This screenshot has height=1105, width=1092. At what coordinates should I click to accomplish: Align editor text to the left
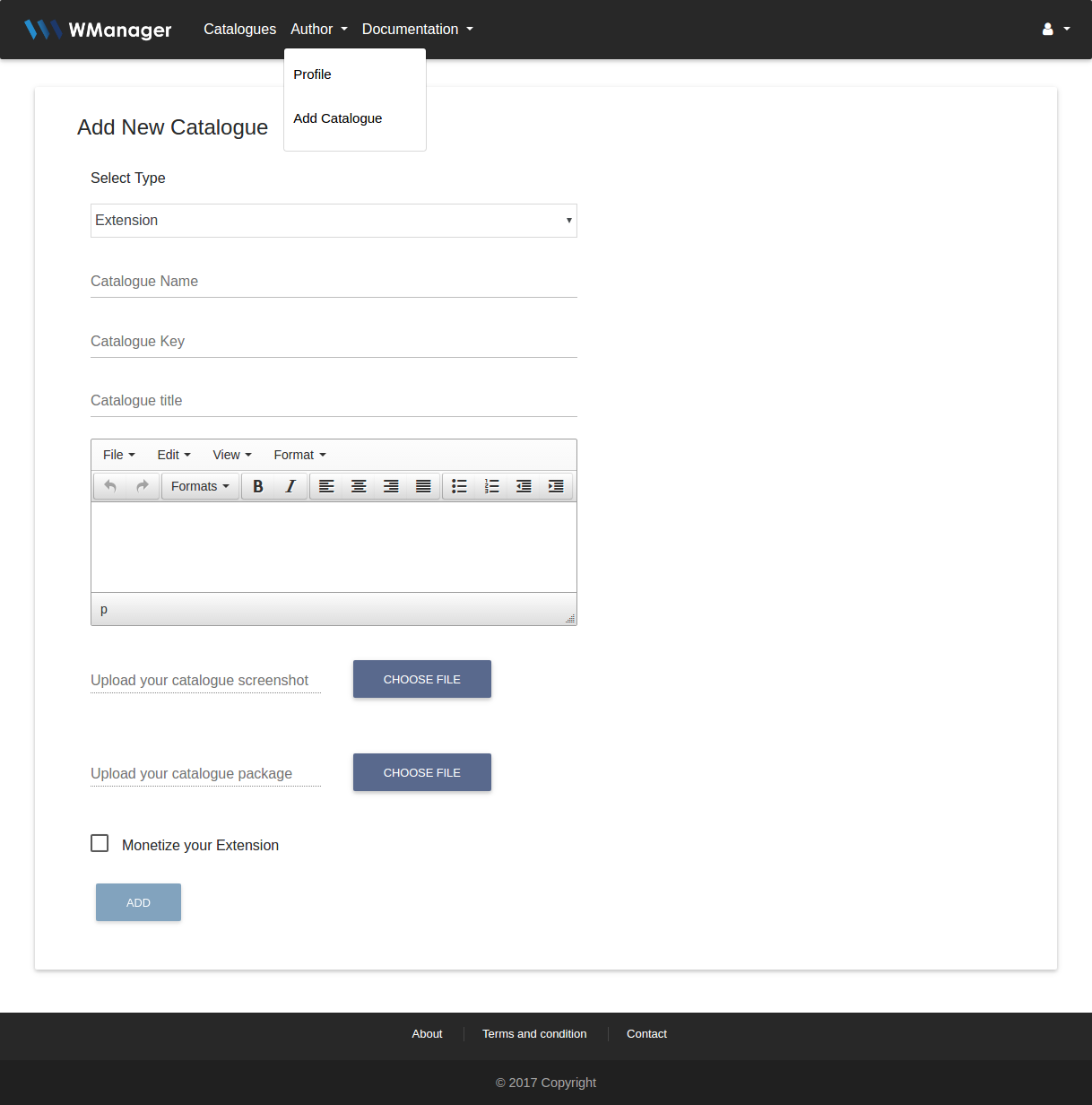[x=326, y=486]
